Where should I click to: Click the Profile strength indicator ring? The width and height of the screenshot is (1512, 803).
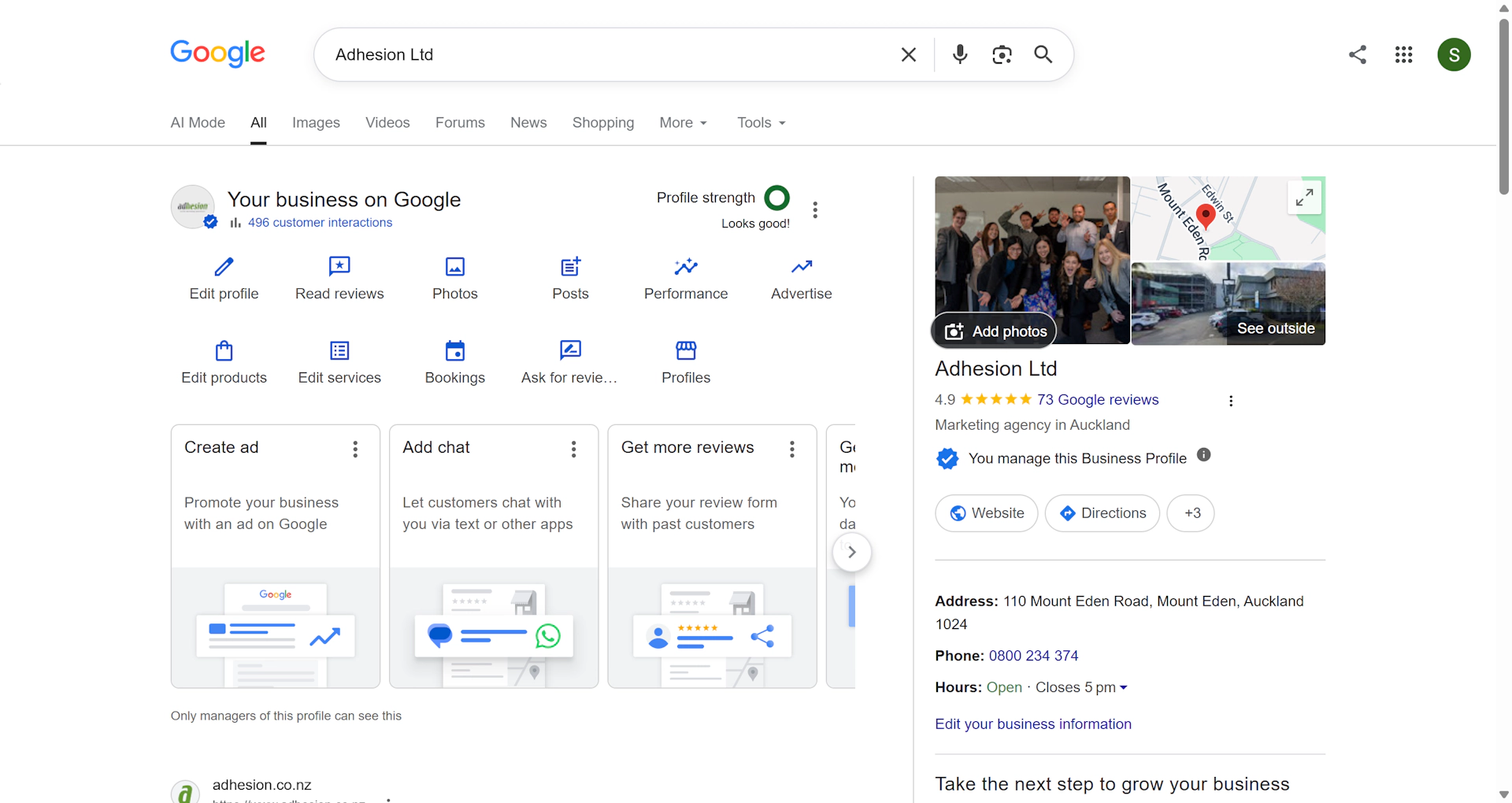(777, 198)
